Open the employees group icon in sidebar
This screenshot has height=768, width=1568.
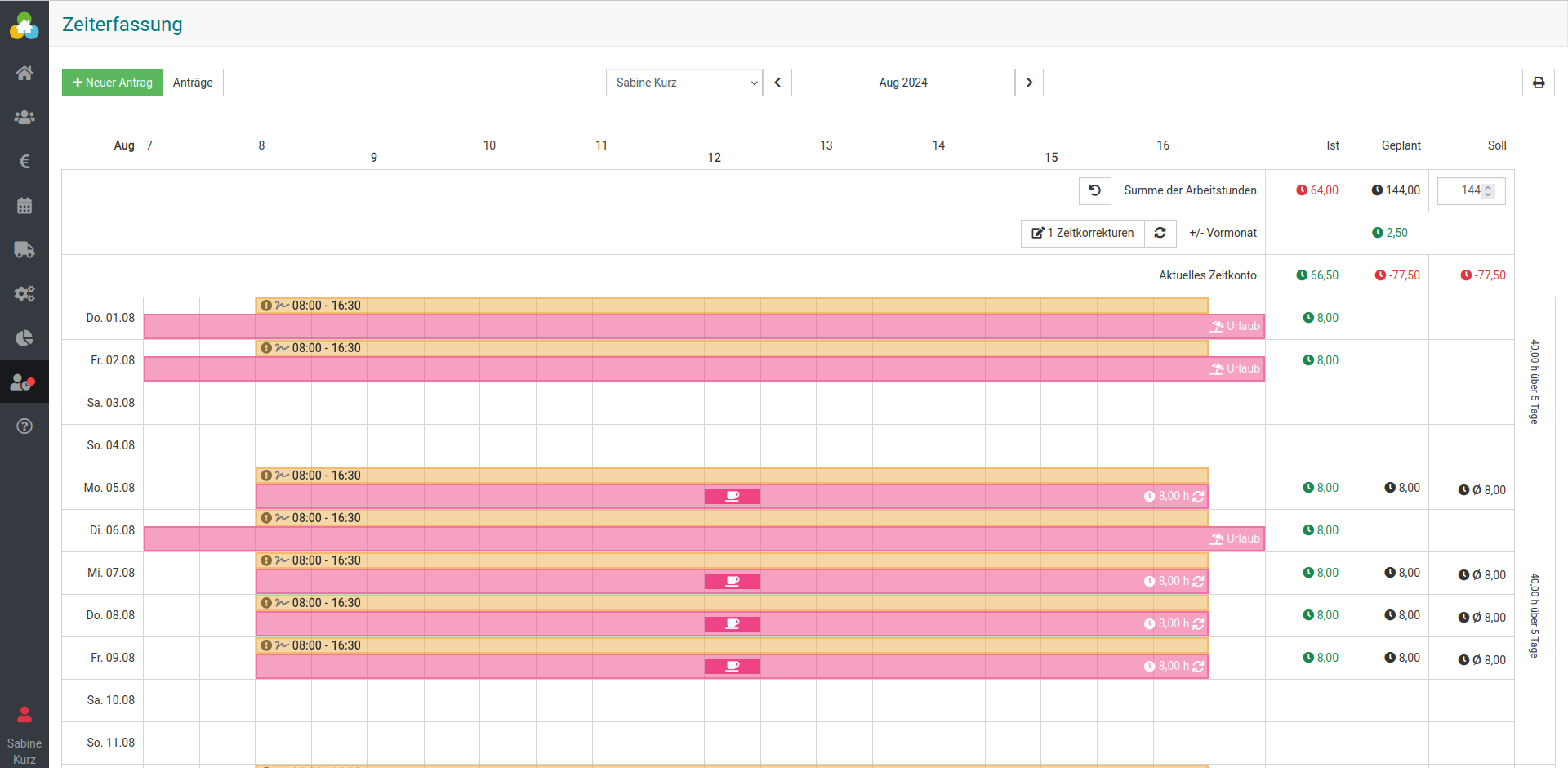pos(24,118)
